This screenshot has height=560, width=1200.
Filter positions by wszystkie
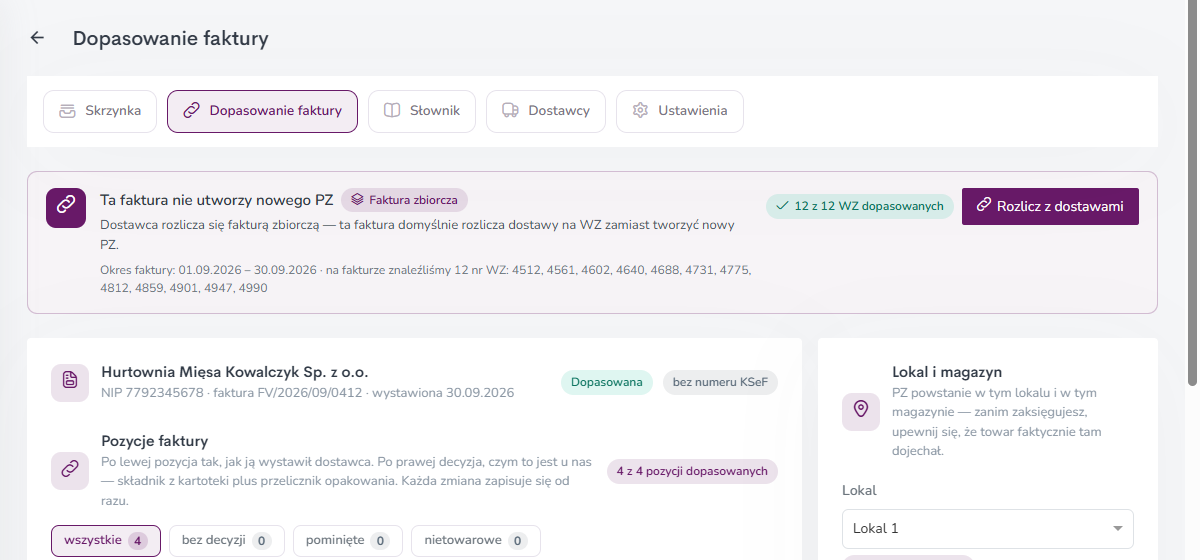(x=106, y=541)
